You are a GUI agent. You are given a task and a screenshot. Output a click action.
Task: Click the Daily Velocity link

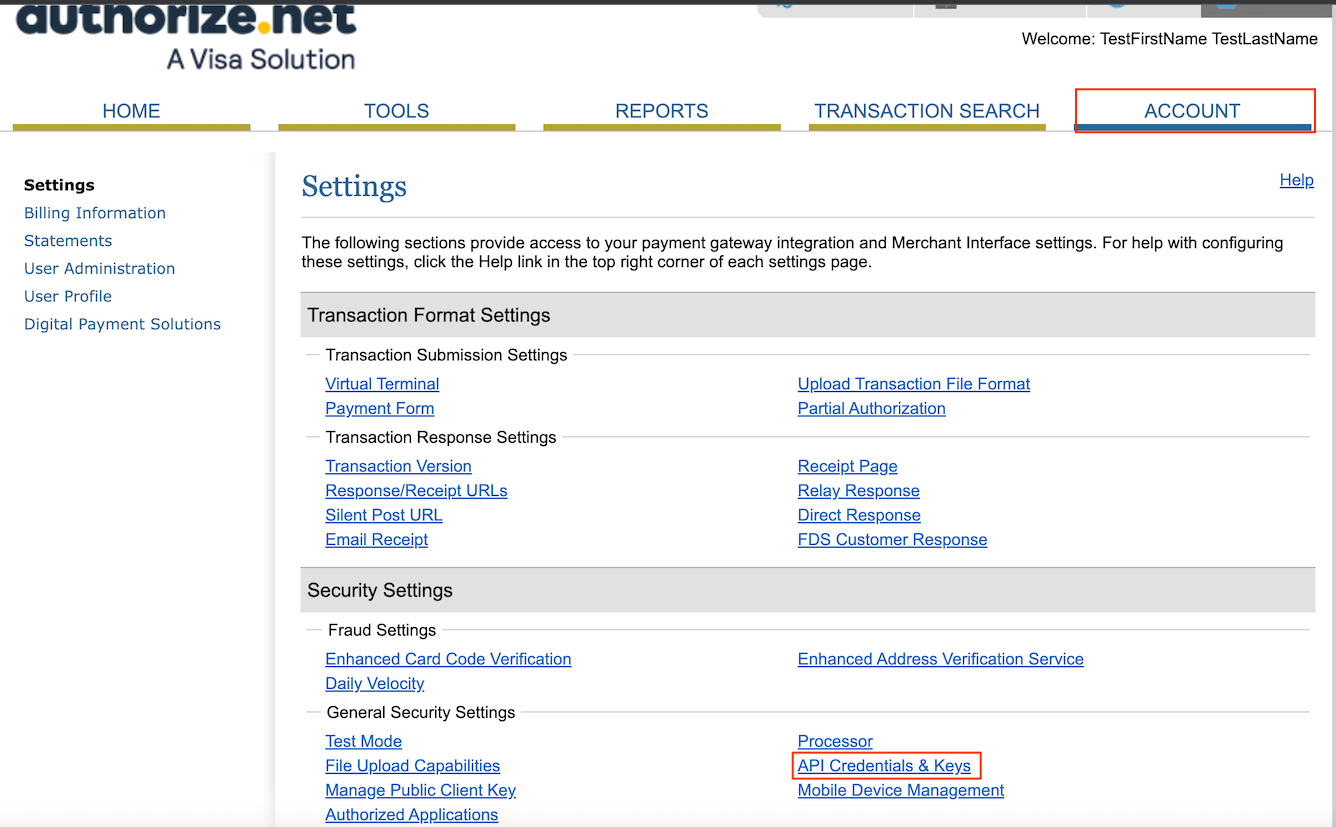tap(374, 684)
